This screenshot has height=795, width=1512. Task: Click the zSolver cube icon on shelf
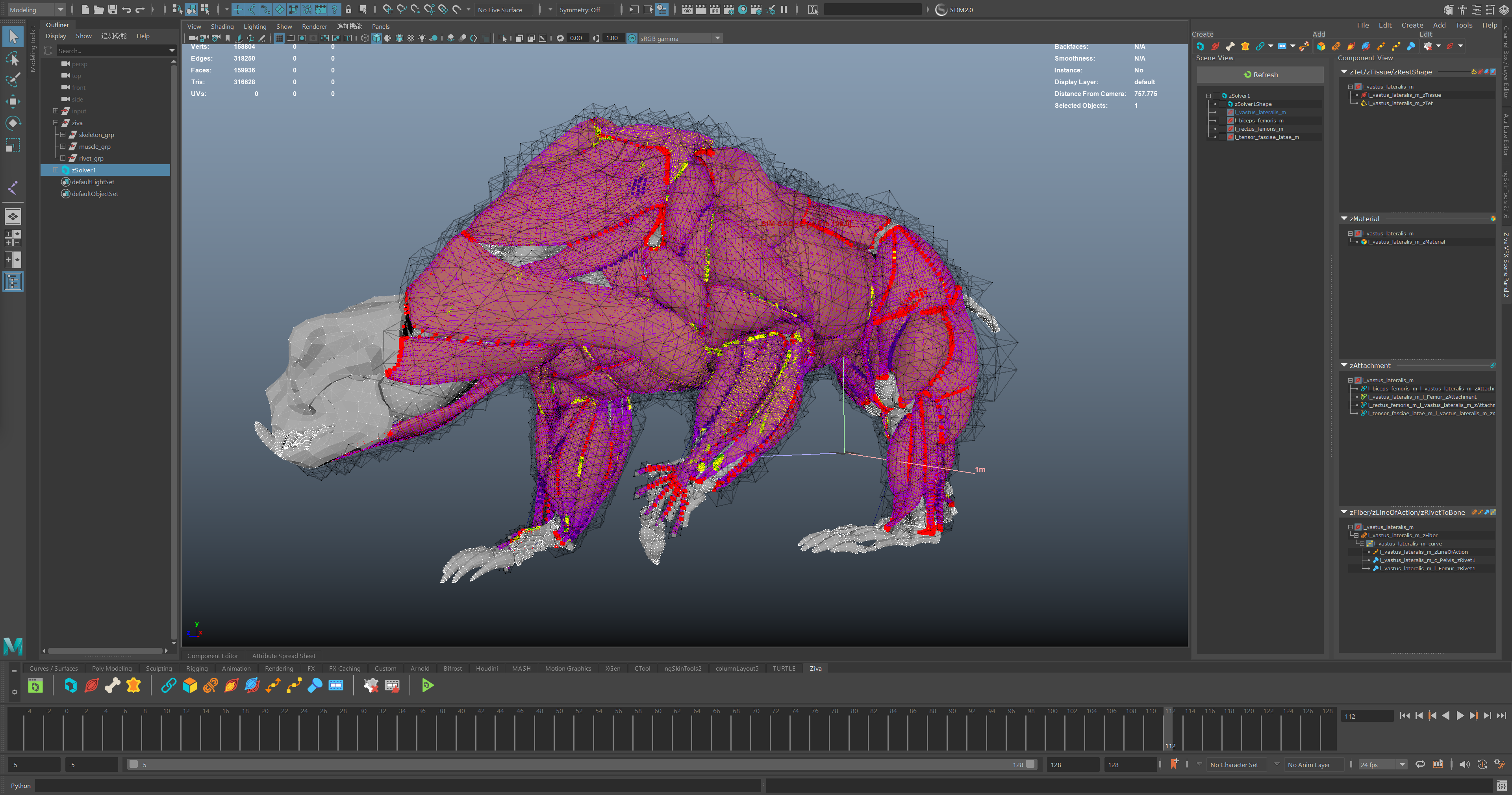click(x=71, y=685)
